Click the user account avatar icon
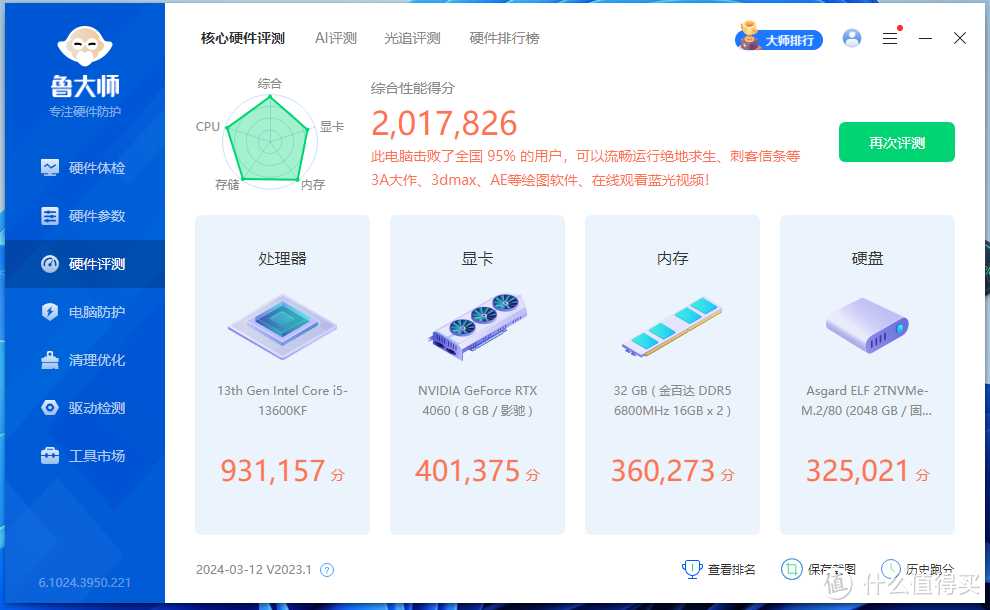990x610 pixels. (852, 39)
